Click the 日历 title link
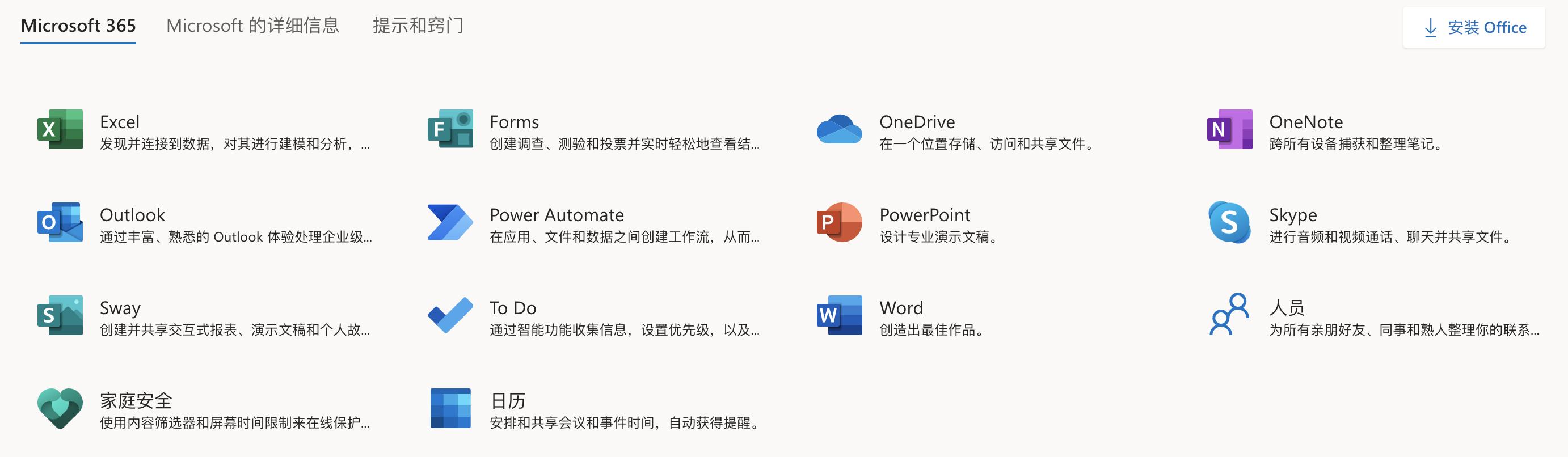This screenshot has height=457, width=1568. pos(508,400)
